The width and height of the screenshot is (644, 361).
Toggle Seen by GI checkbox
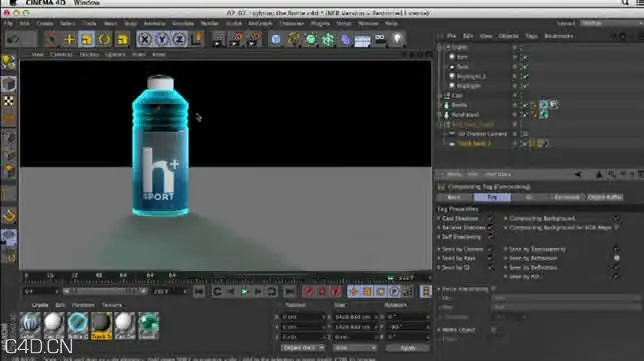click(490, 268)
